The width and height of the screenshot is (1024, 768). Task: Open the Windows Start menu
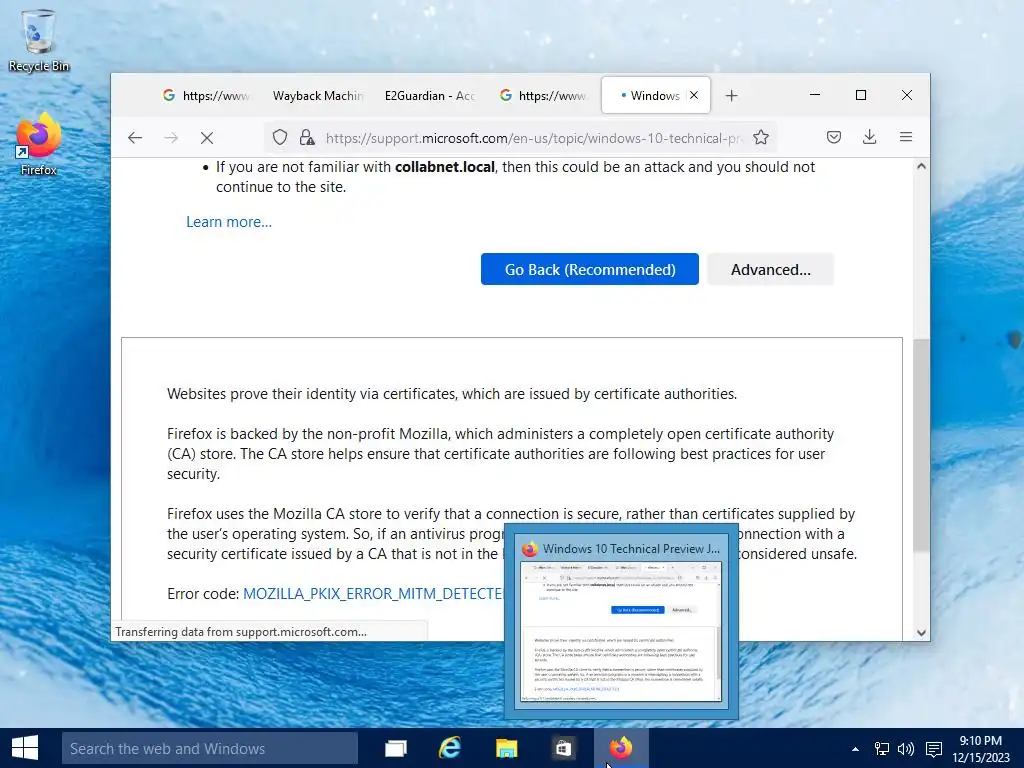click(x=25, y=748)
